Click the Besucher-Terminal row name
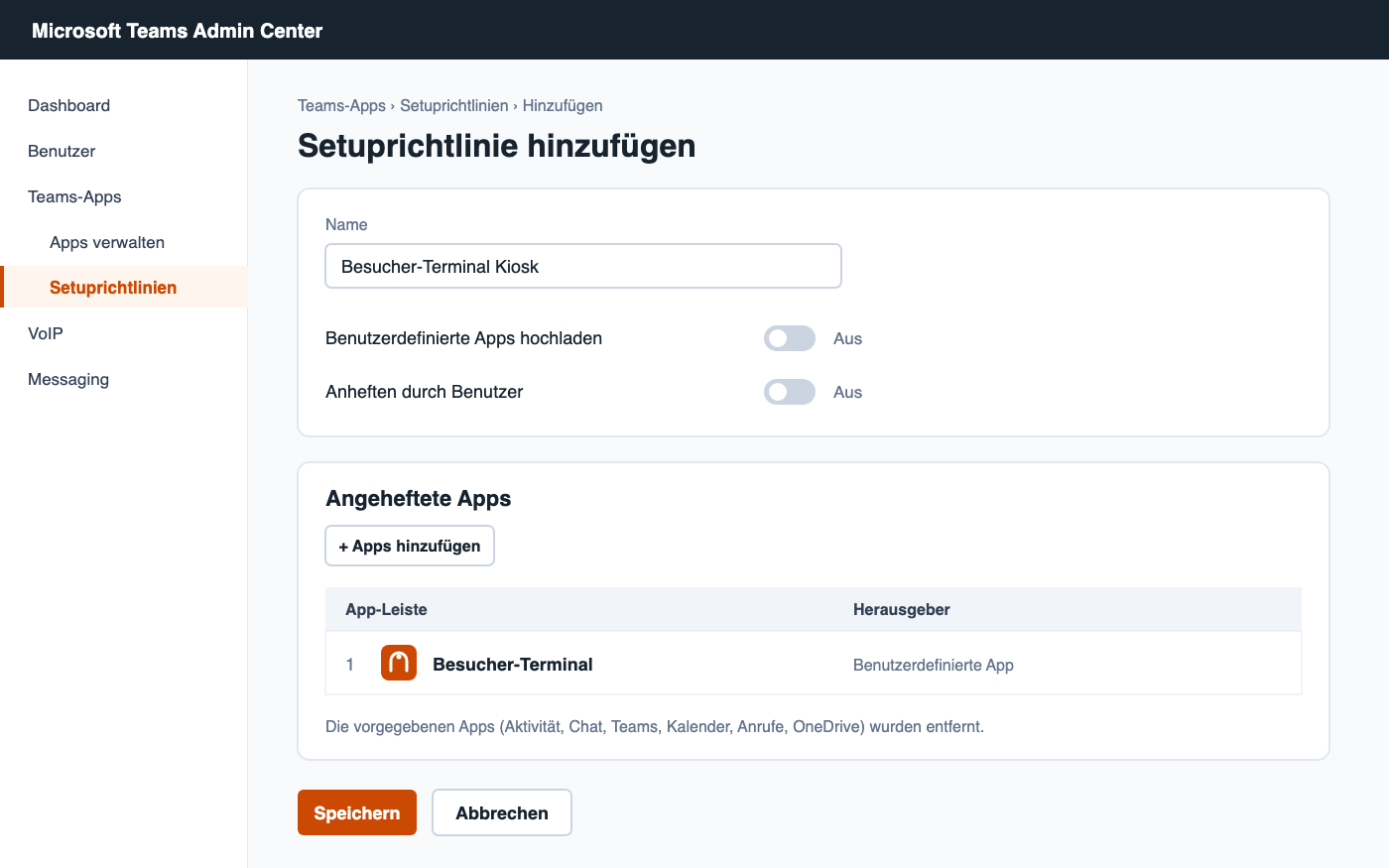 [513, 665]
